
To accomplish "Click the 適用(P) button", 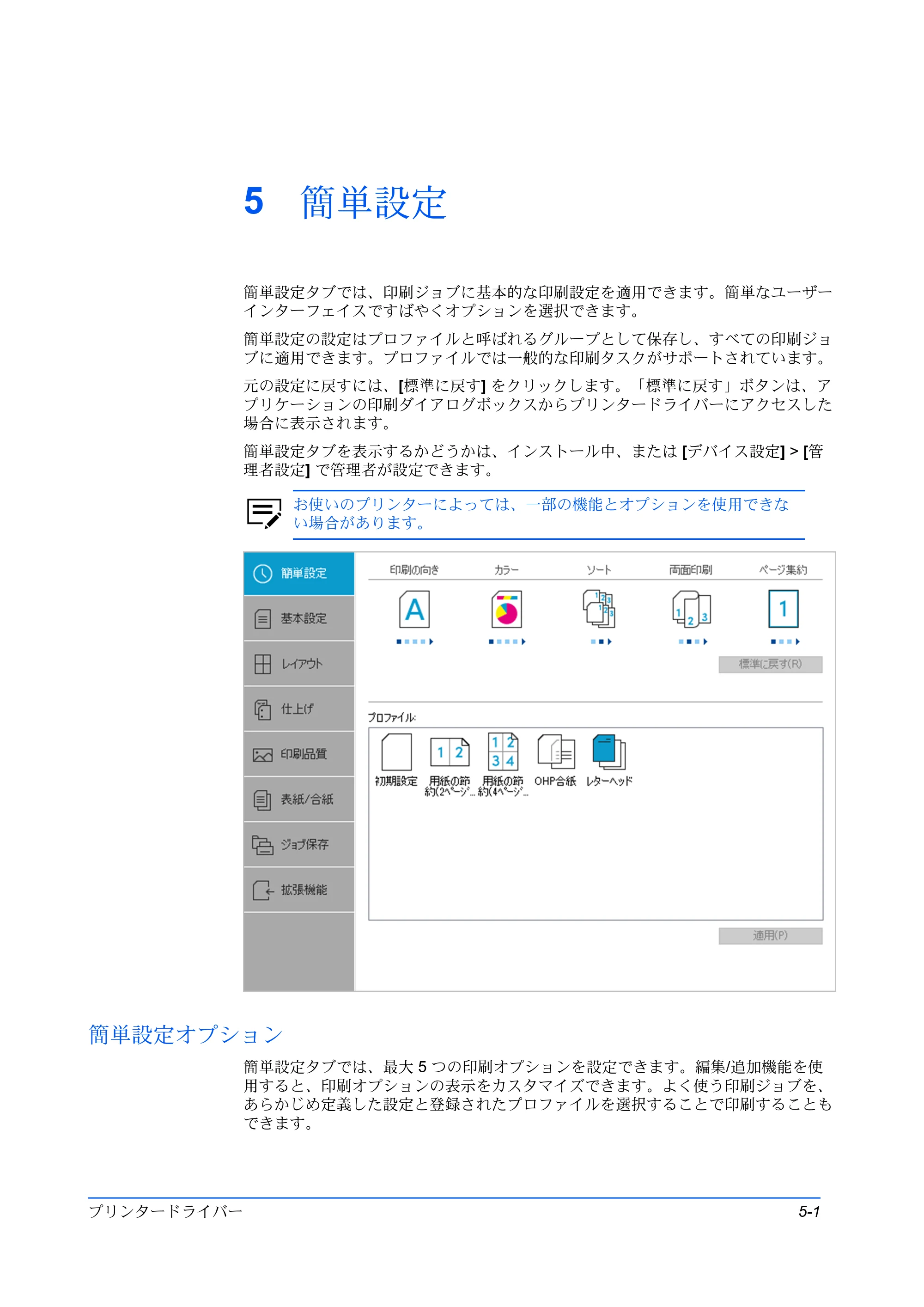I will pos(770,936).
